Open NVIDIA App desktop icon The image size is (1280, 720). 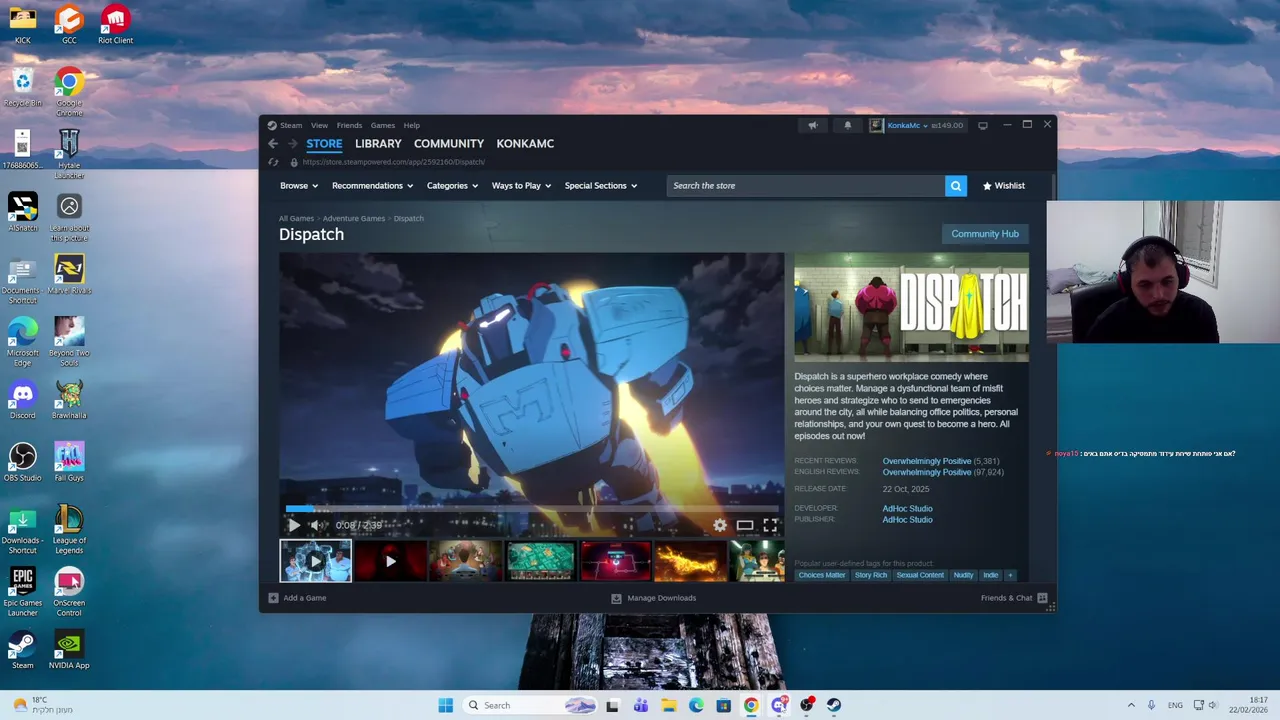tap(69, 649)
